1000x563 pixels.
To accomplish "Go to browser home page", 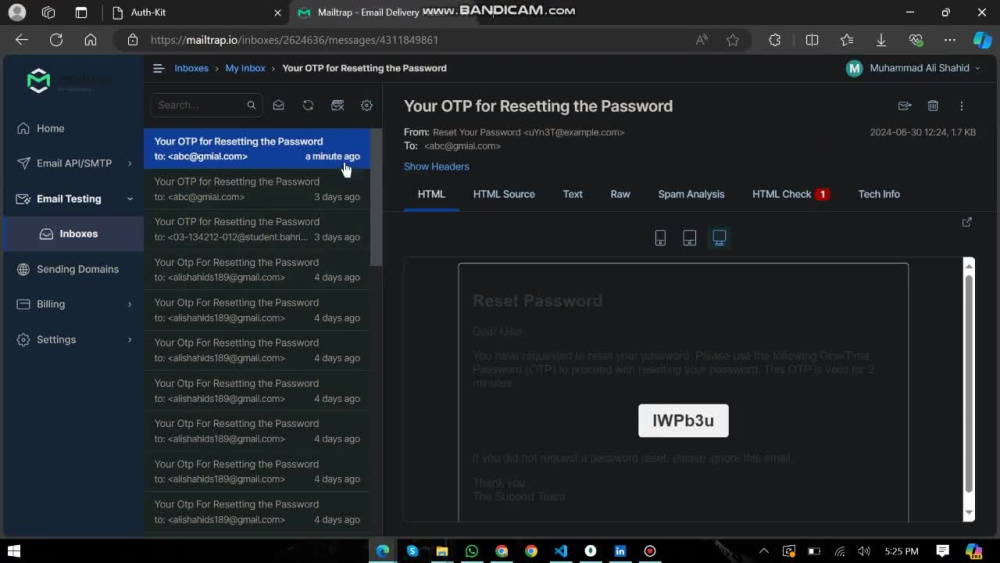I will tap(91, 40).
